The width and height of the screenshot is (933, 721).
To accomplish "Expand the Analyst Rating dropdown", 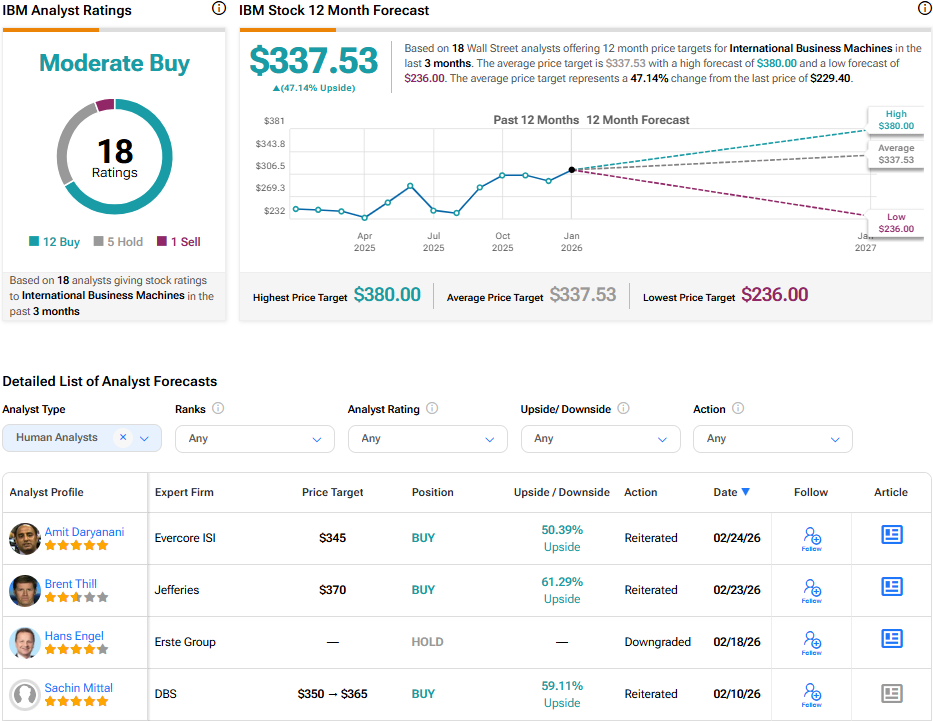I will tap(427, 438).
